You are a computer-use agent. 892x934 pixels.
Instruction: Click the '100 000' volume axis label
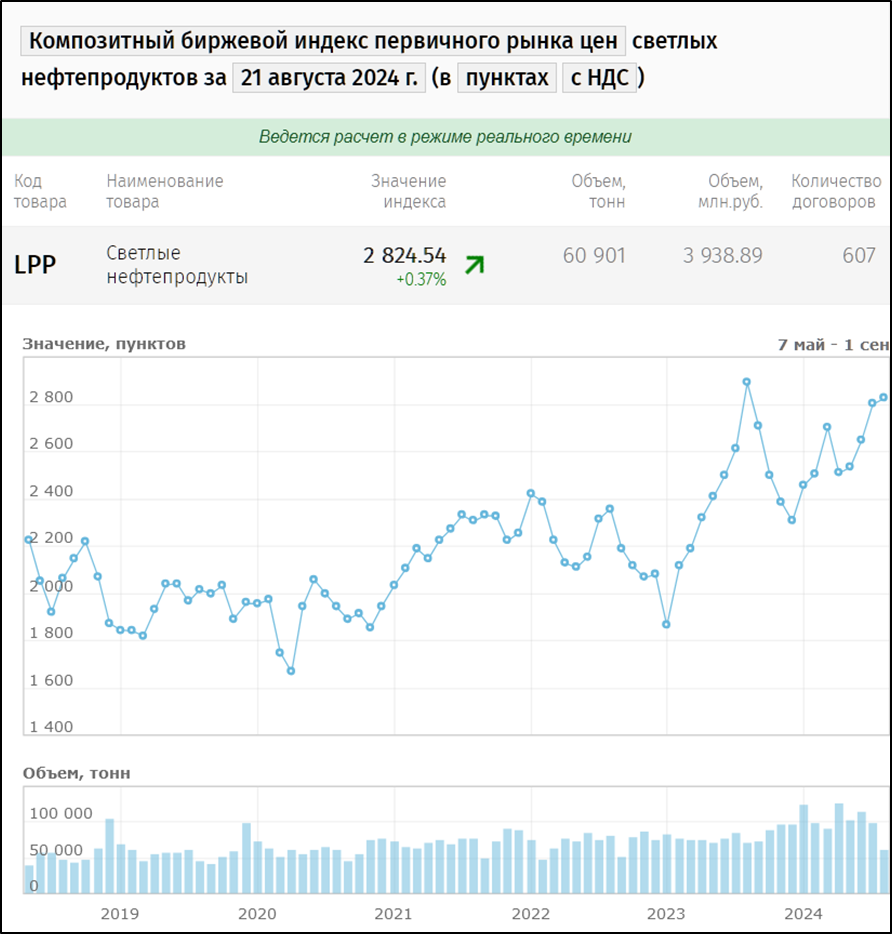[61, 814]
